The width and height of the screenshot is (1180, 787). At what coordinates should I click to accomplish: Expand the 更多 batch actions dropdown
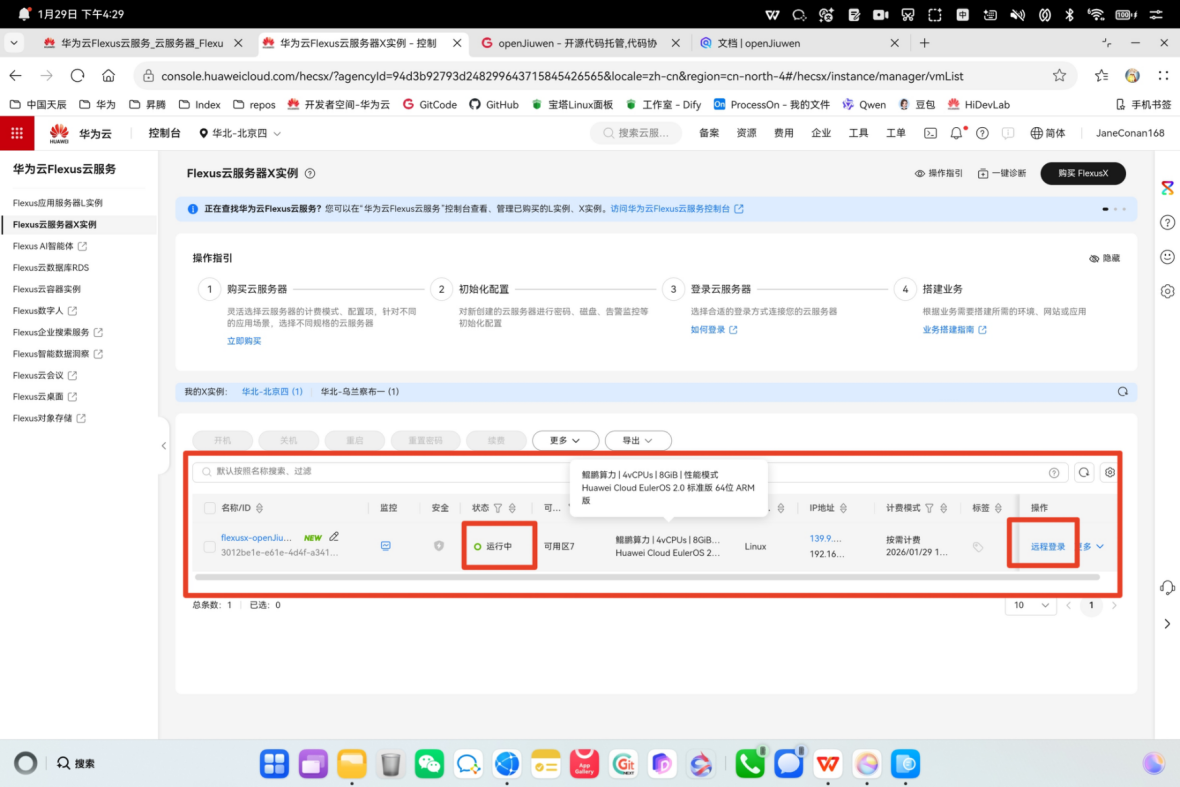[565, 440]
